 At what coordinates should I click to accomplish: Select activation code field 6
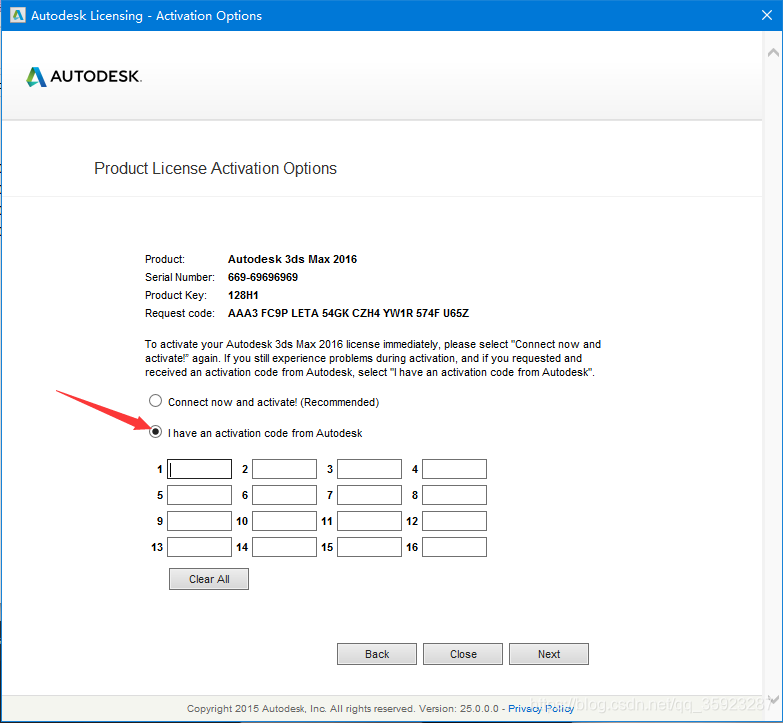[284, 495]
